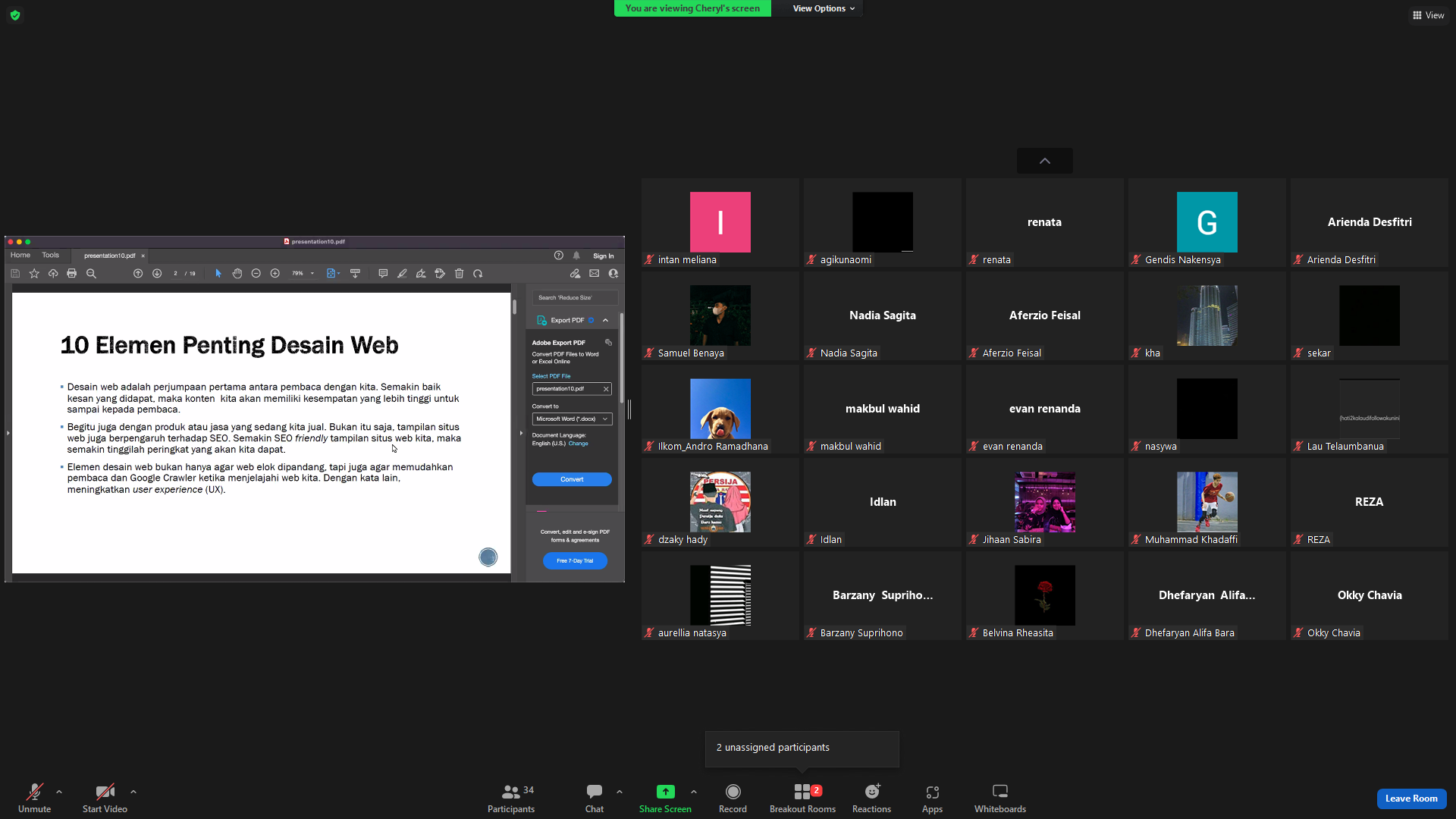Screen dimensions: 1456x819
Task: Click the Leave Room button
Action: (1411, 799)
